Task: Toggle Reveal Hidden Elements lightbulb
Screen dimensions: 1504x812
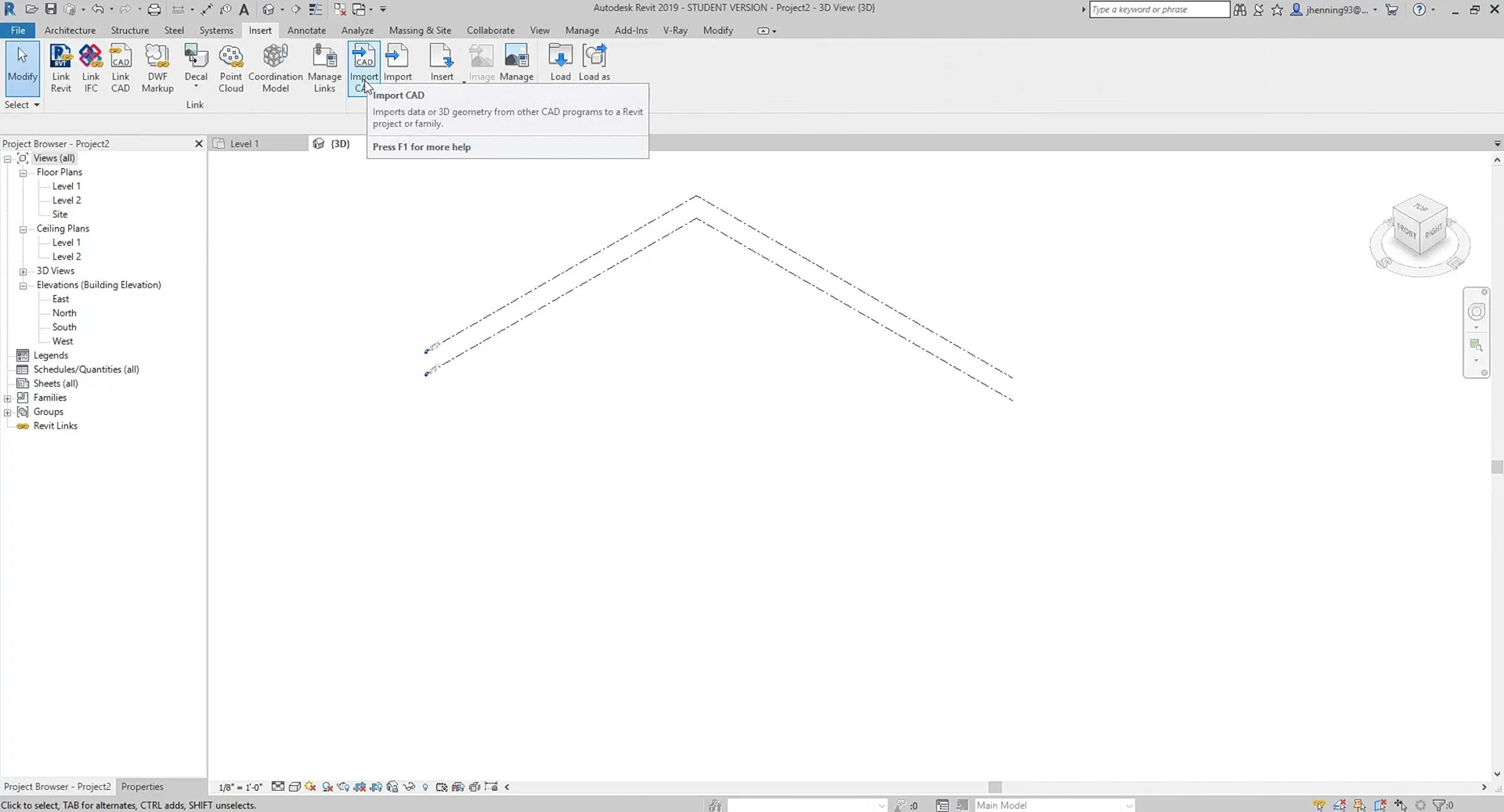Action: 425,787
